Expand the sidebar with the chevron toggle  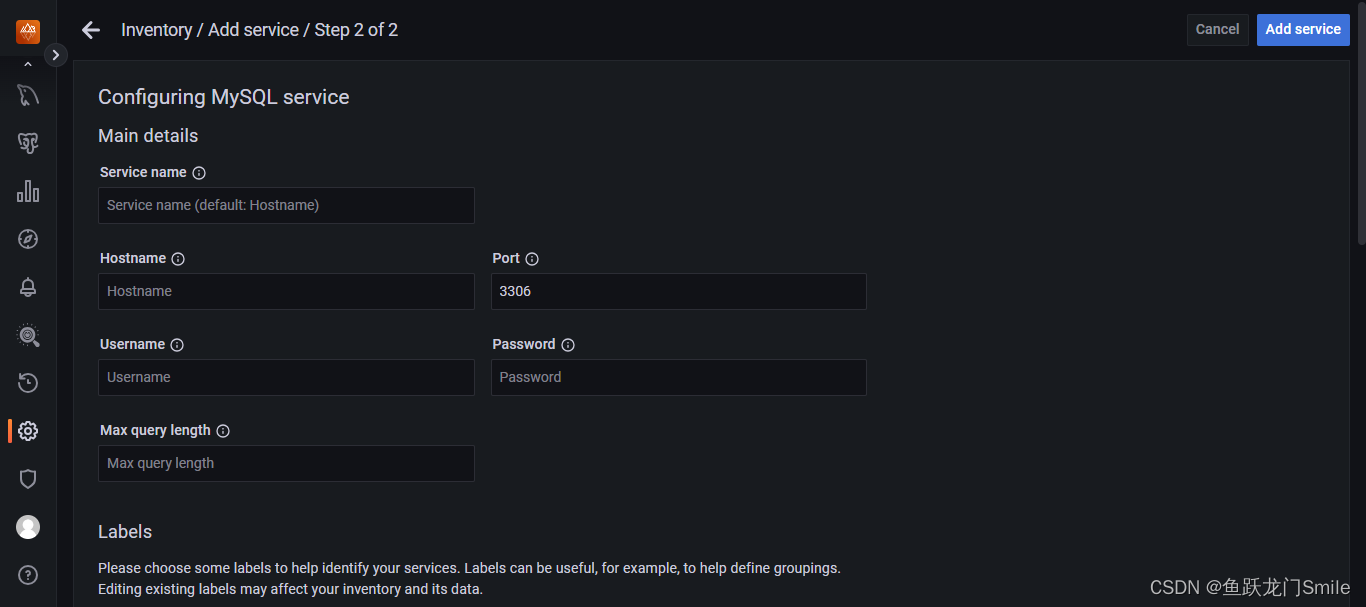click(x=55, y=55)
